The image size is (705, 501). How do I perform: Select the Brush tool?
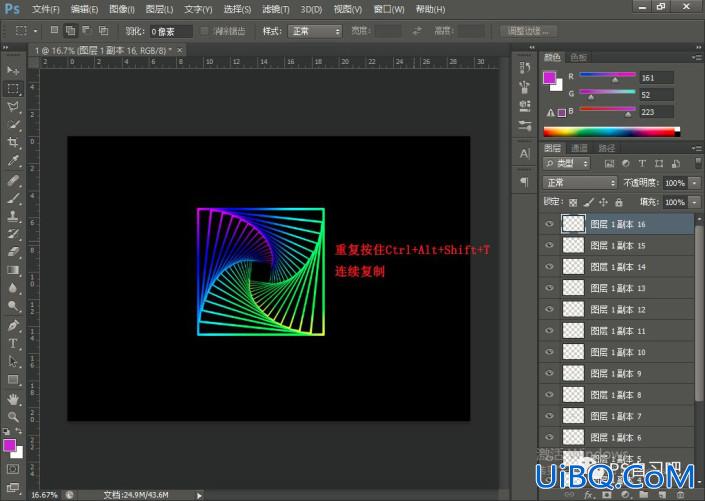coord(13,198)
